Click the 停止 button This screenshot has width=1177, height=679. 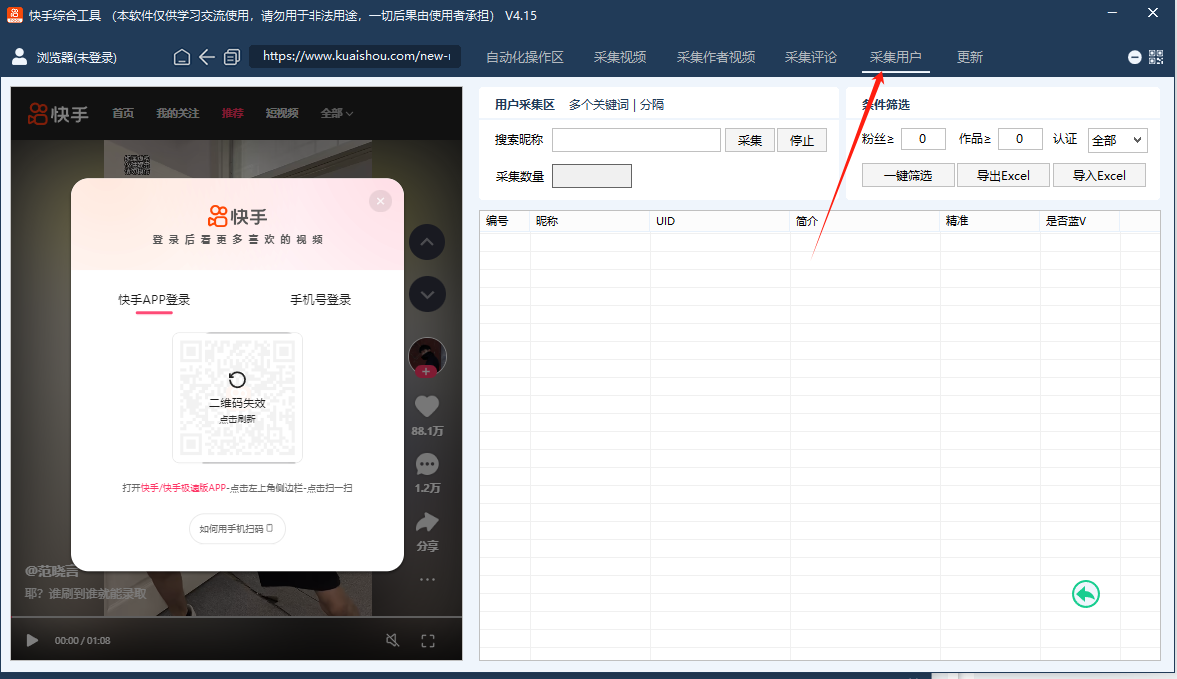802,140
